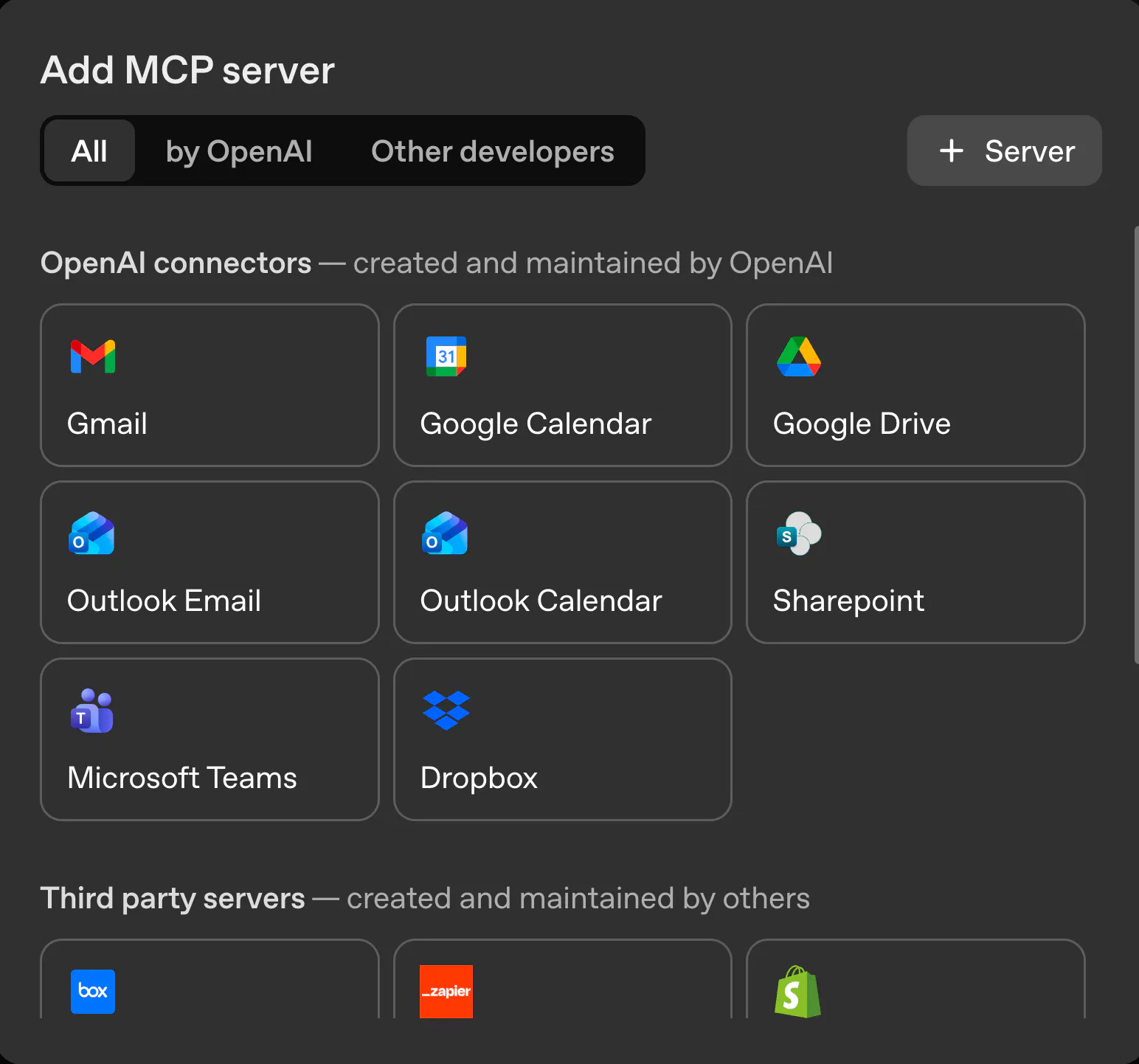Switch to the All tab

[x=89, y=151]
